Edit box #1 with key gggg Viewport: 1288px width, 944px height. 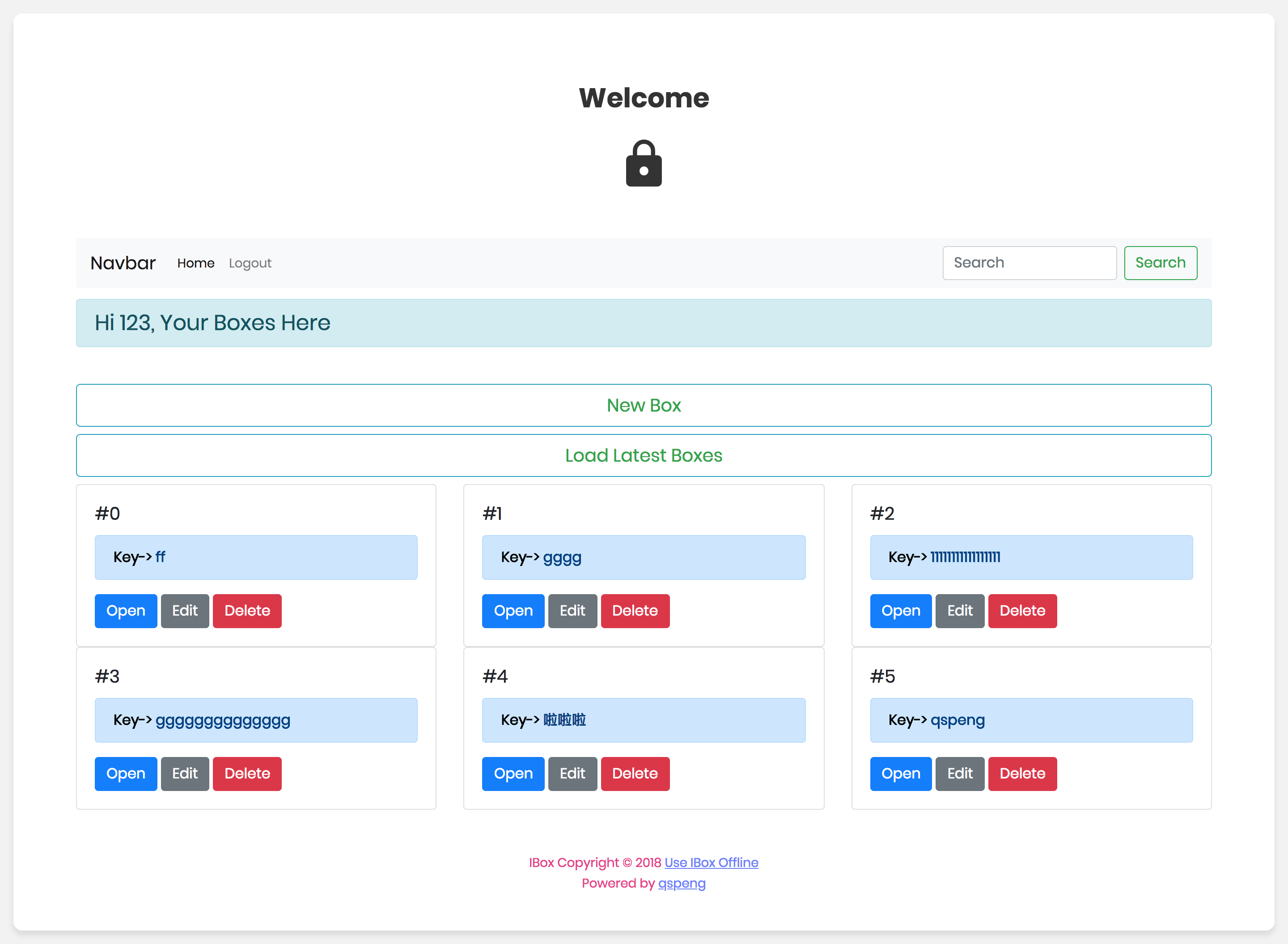click(572, 611)
